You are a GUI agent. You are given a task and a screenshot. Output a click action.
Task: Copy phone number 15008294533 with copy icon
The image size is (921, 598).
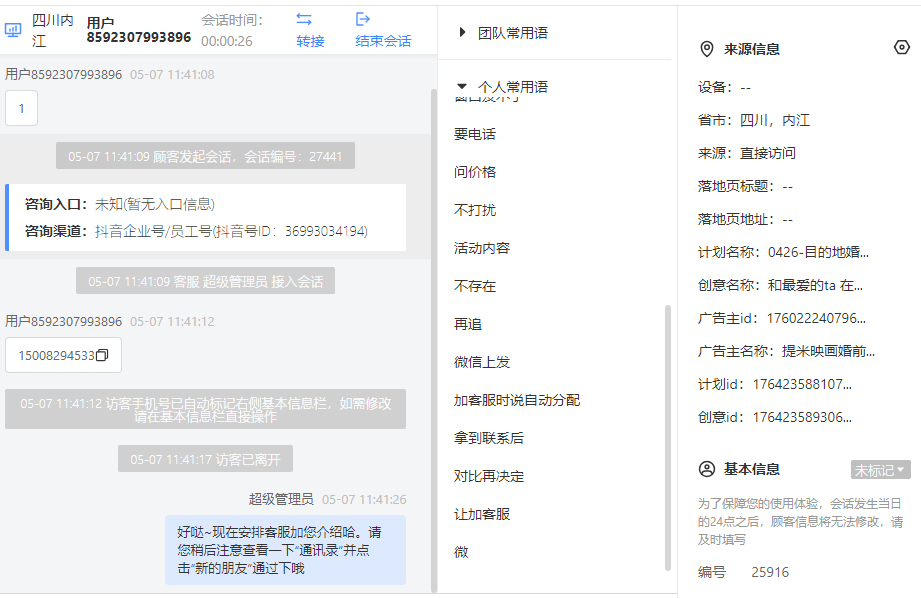102,355
